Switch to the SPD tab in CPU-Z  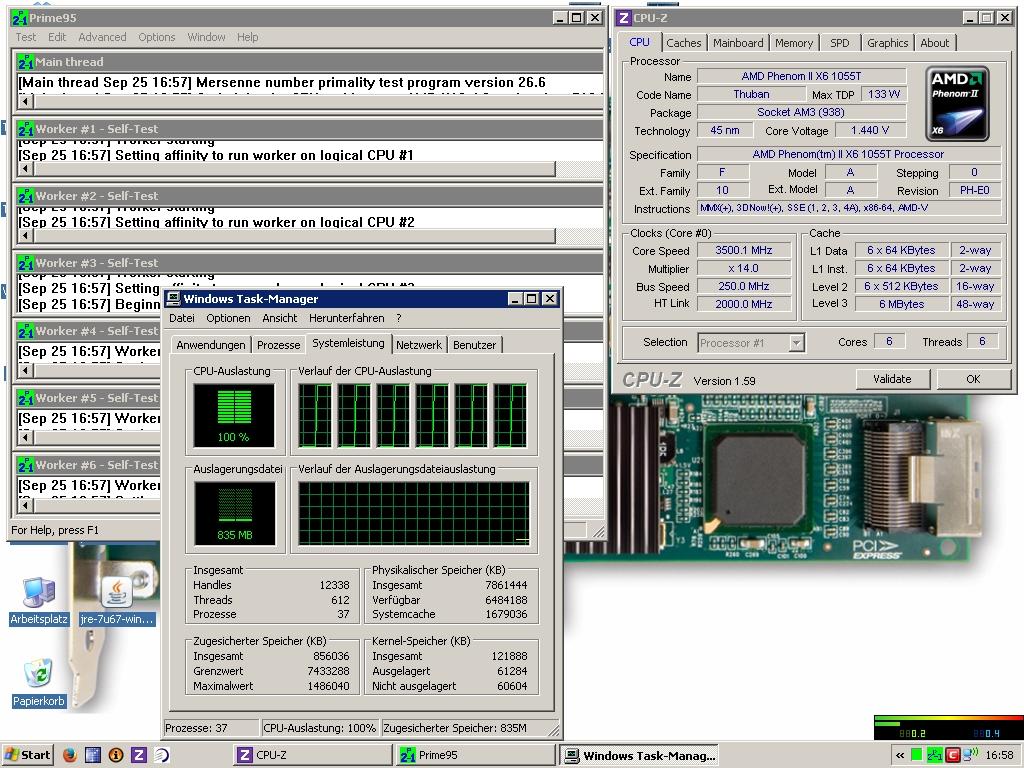840,43
